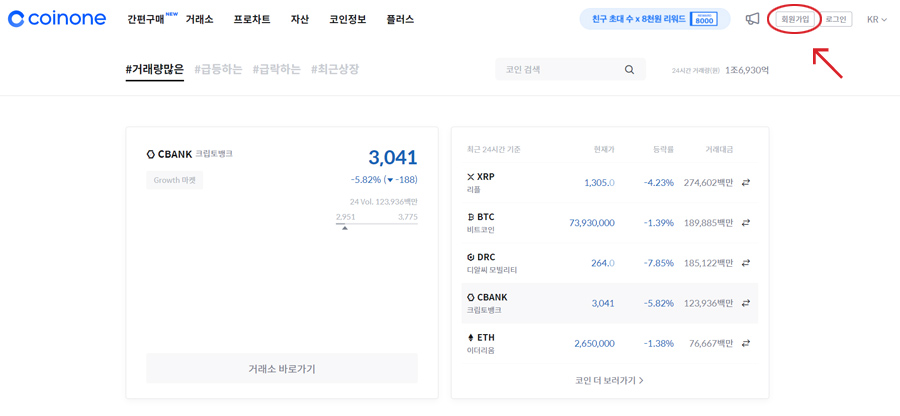
Task: Click the coinone logo
Action: [57, 19]
